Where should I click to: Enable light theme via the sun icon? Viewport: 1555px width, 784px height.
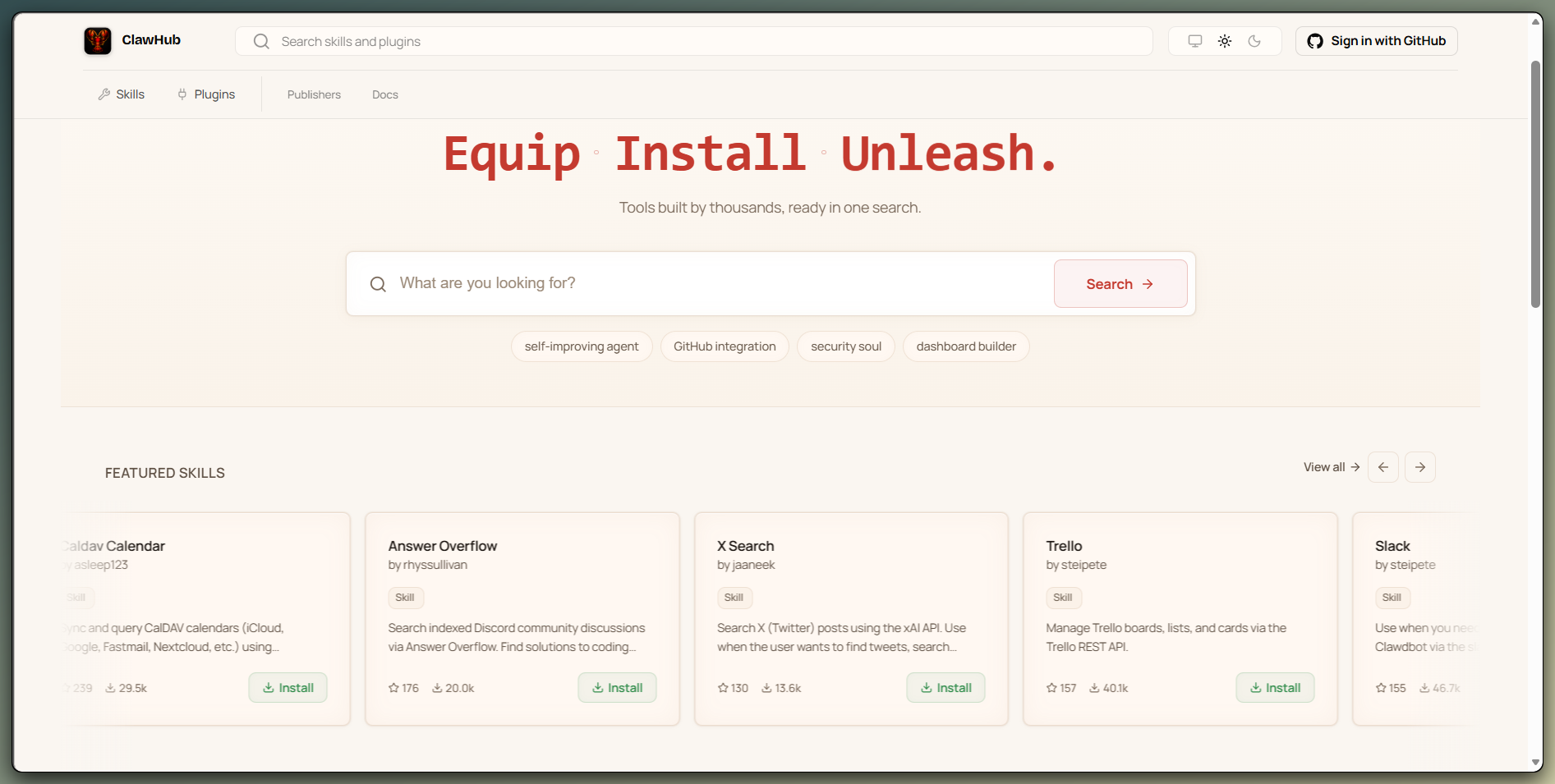point(1225,41)
